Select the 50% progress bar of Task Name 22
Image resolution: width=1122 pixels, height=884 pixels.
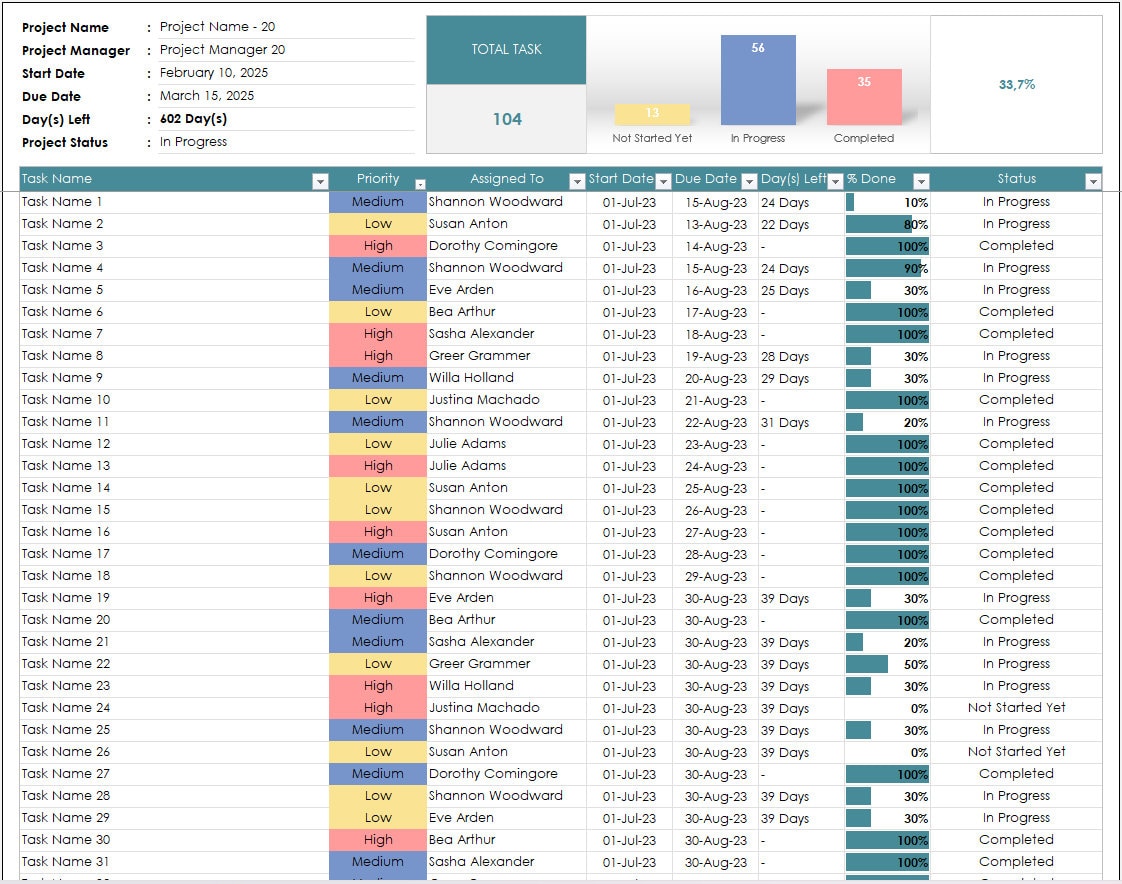point(887,664)
